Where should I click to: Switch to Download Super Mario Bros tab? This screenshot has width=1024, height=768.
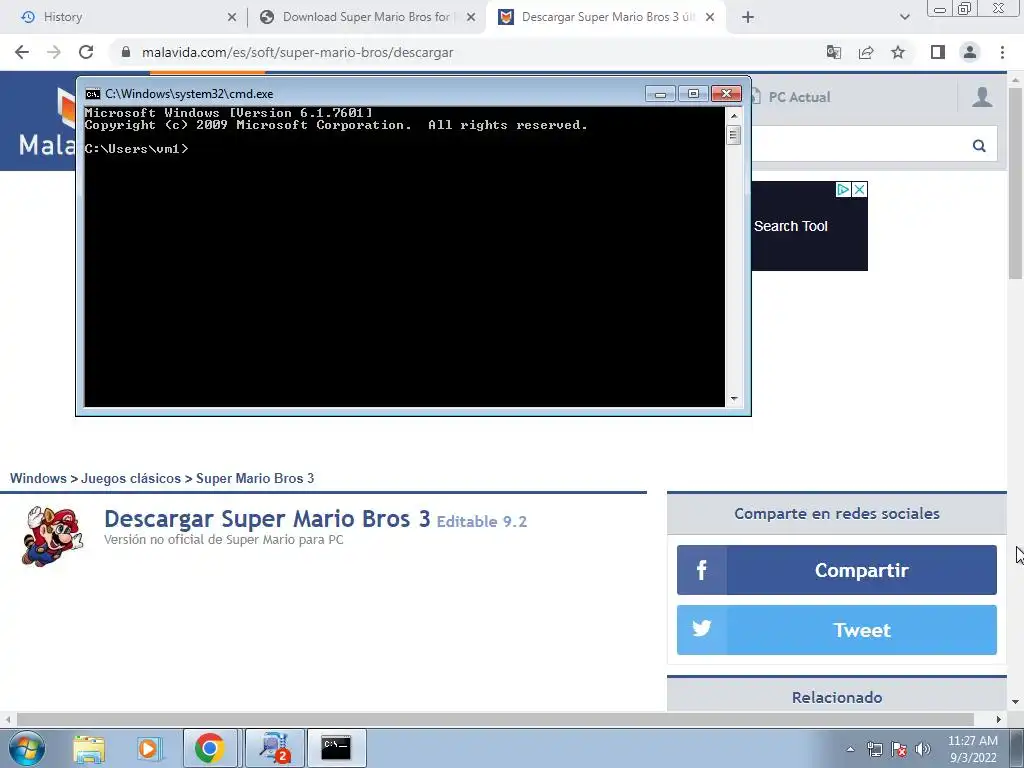tap(366, 17)
